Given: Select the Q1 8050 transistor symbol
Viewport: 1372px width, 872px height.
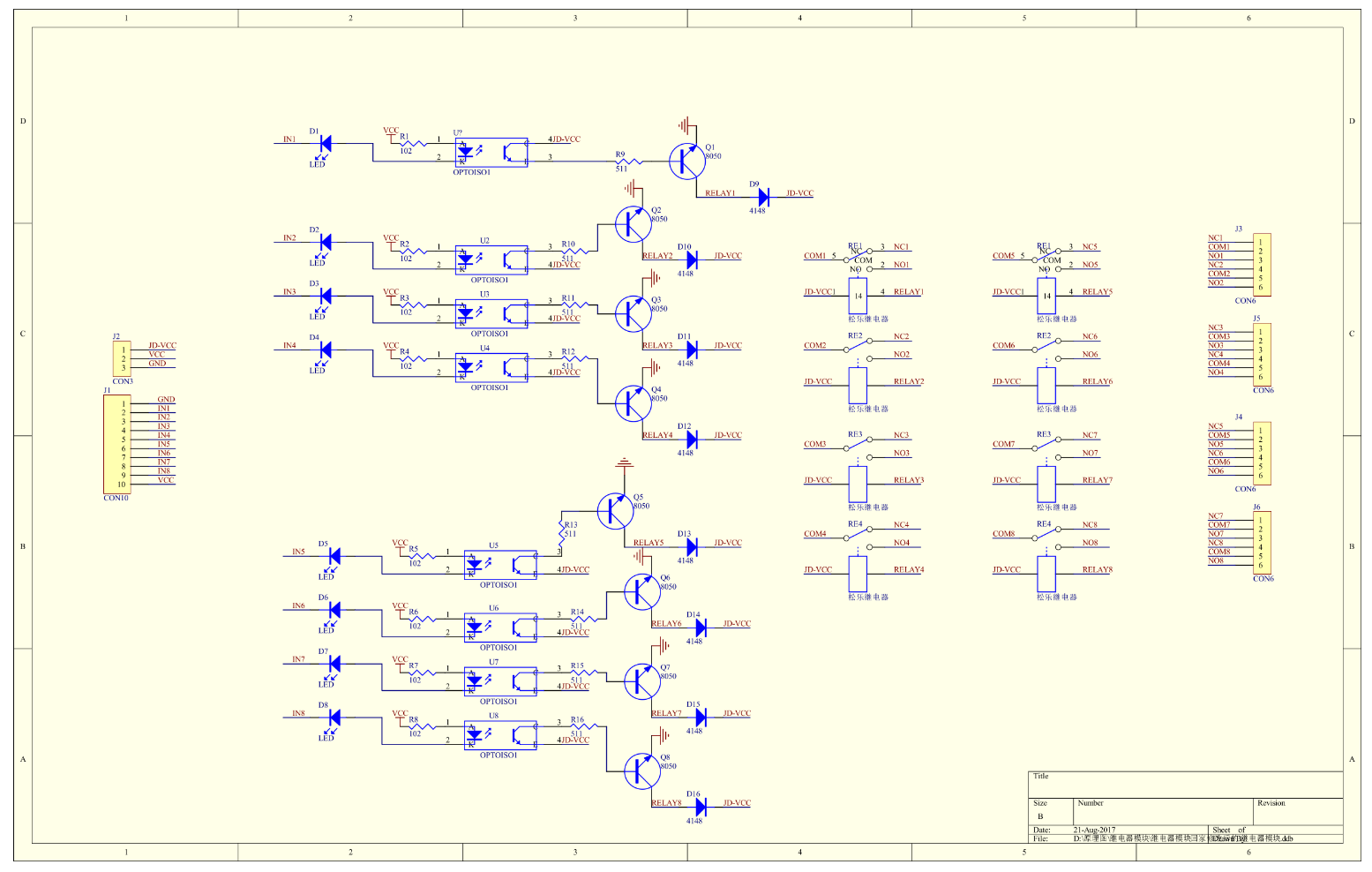Looking at the screenshot, I should (686, 162).
